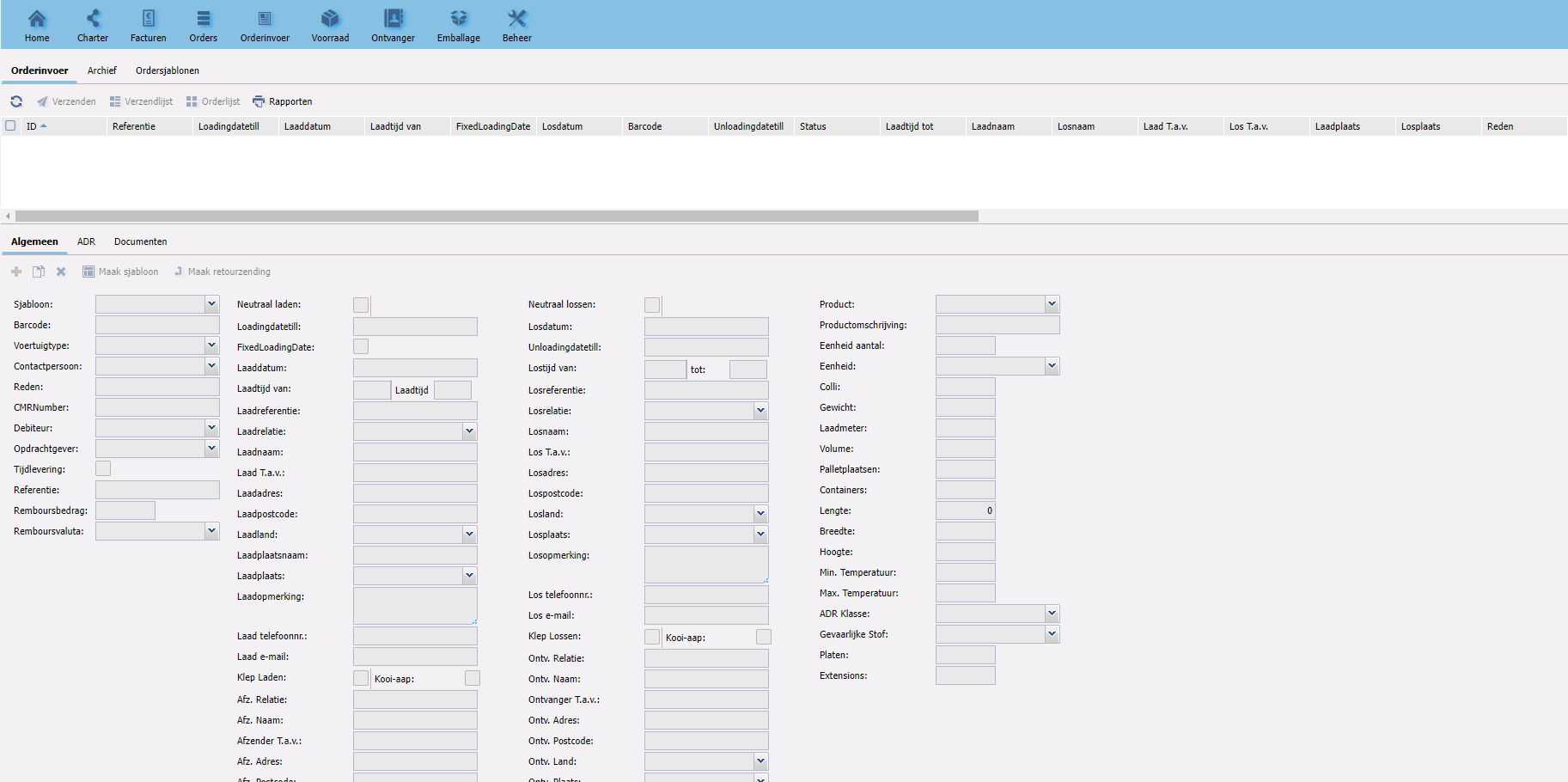Toggle the FixedLoadingDate checkbox
The width and height of the screenshot is (1568, 782).
coord(361,346)
